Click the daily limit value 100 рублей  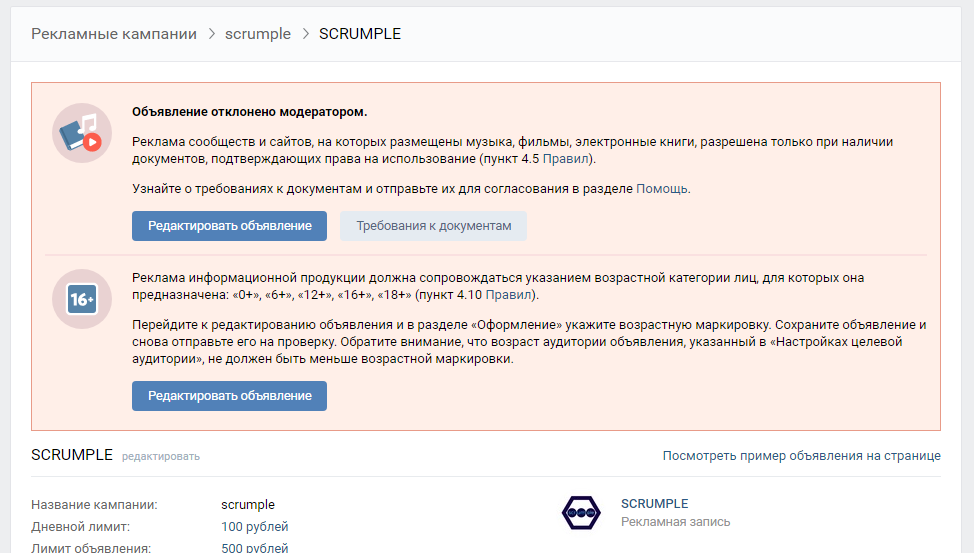pyautogui.click(x=254, y=527)
